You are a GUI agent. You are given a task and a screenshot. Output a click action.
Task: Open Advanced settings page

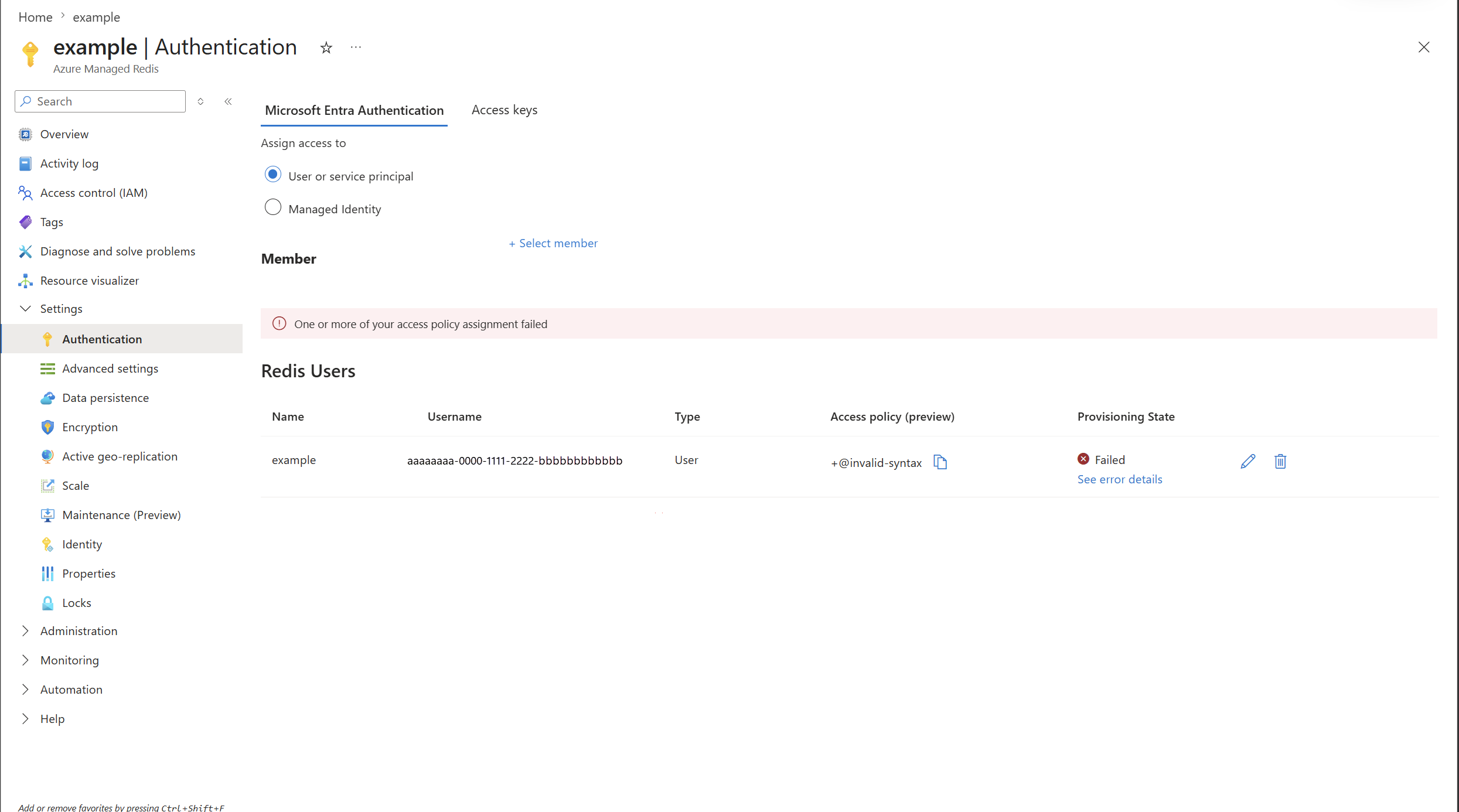[x=110, y=369]
